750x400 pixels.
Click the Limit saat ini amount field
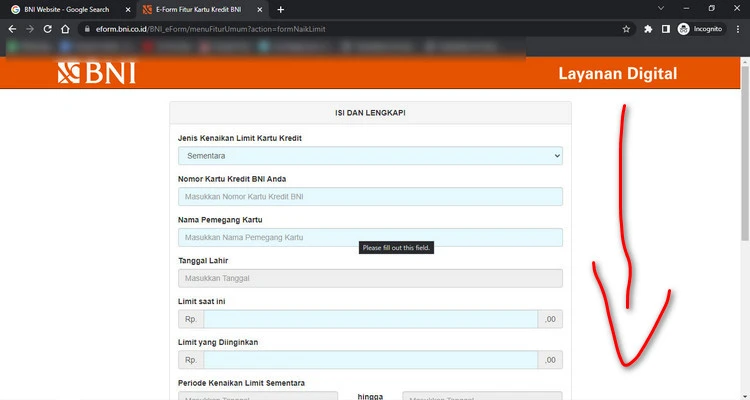point(370,319)
